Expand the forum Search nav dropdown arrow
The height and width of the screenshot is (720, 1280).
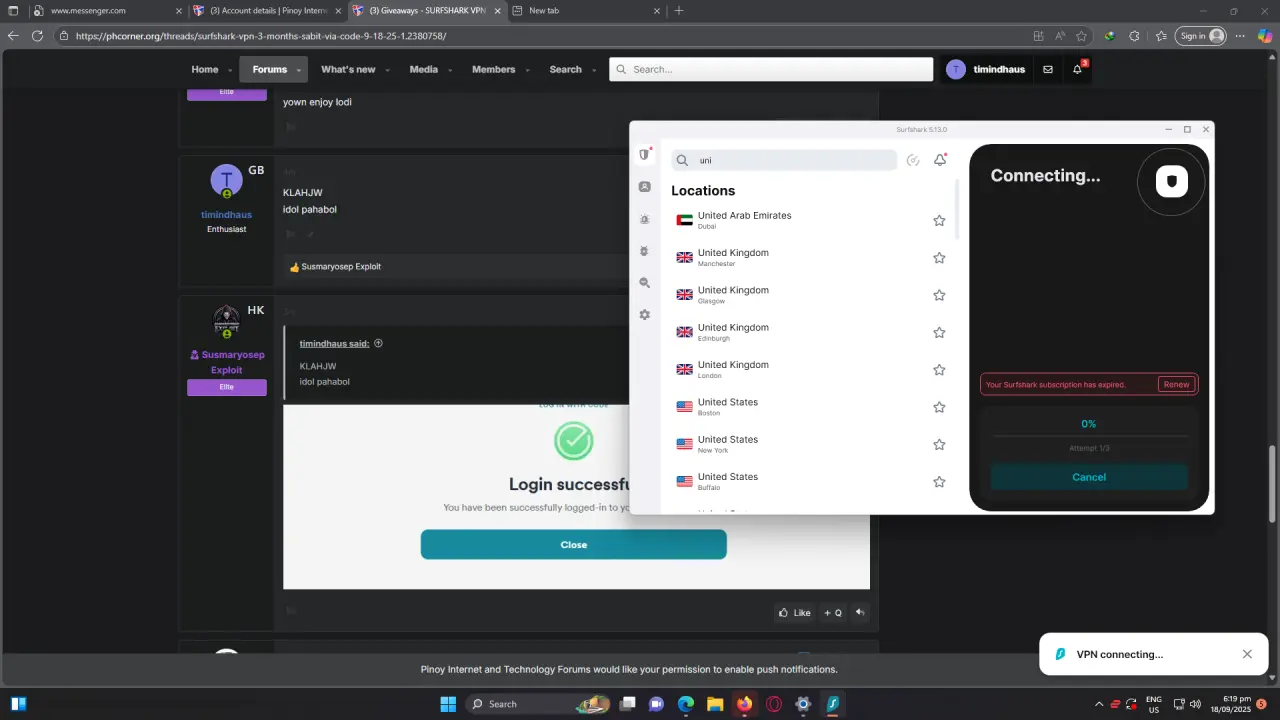click(x=594, y=70)
